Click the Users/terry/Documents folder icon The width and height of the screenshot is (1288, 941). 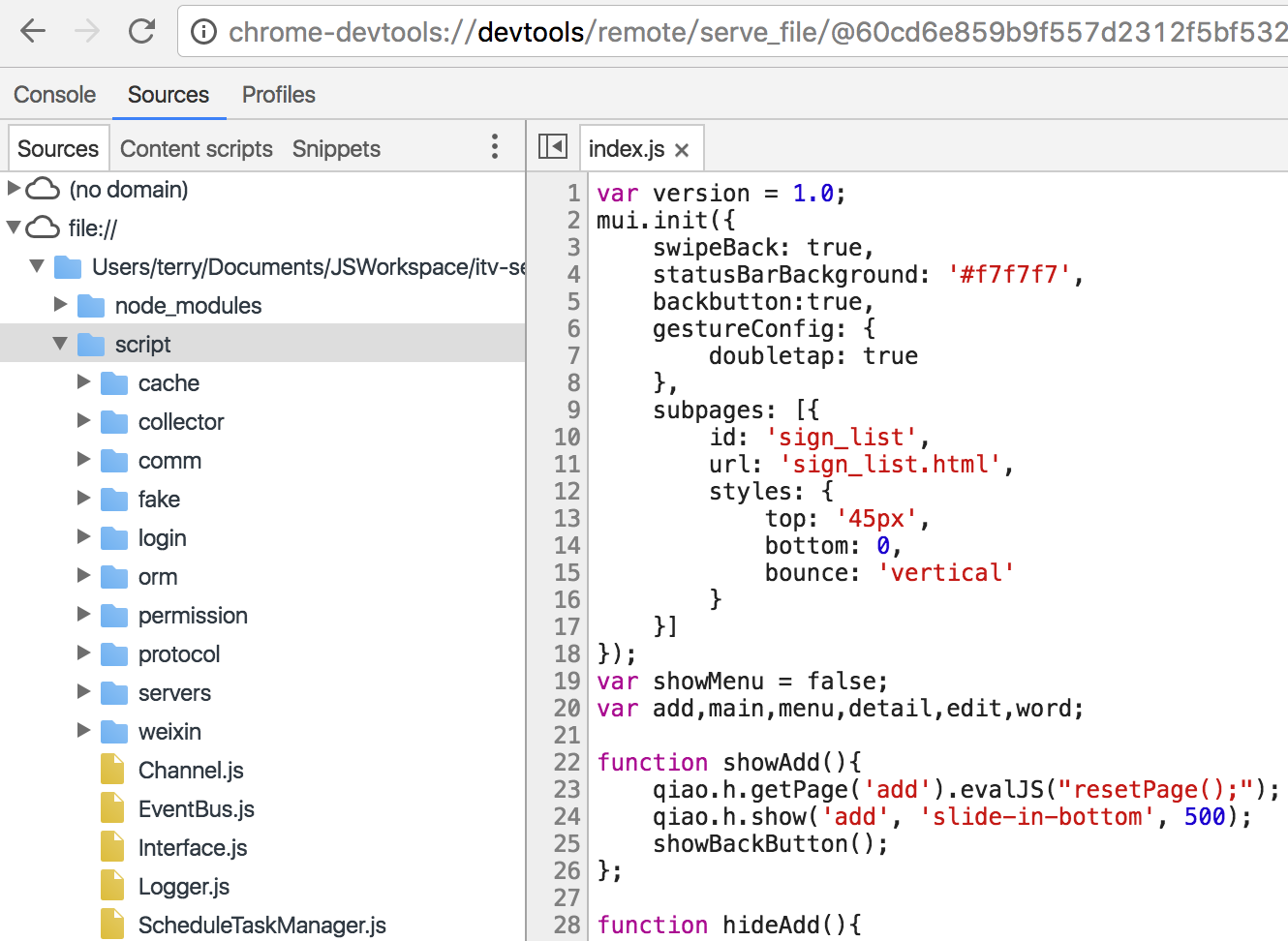[x=68, y=267]
